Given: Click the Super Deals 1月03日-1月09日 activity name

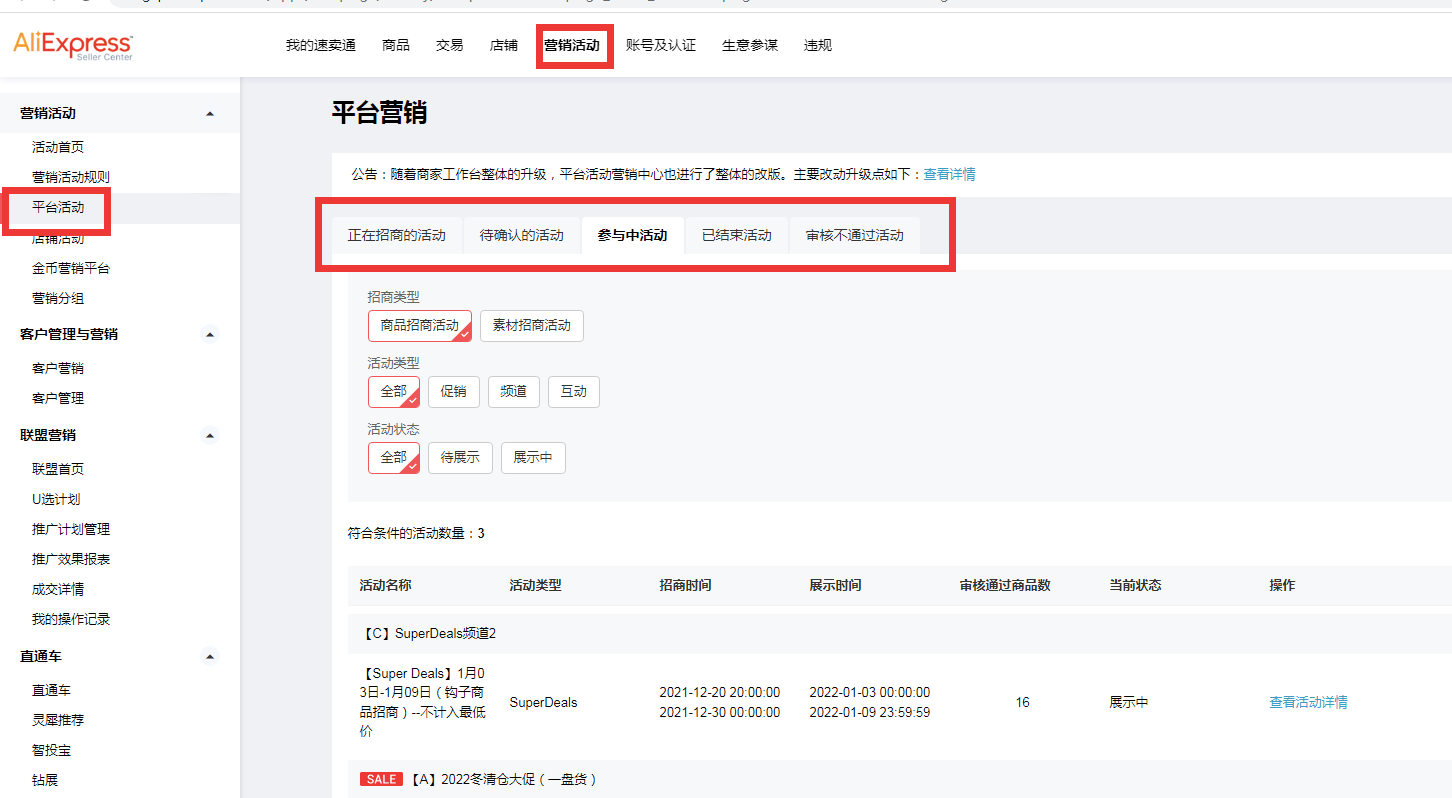Looking at the screenshot, I should click(422, 702).
